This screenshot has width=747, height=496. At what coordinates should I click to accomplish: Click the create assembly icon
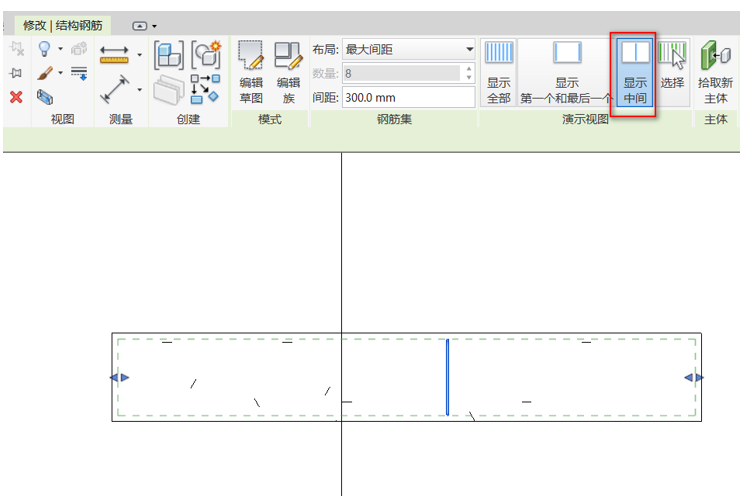coord(206,55)
